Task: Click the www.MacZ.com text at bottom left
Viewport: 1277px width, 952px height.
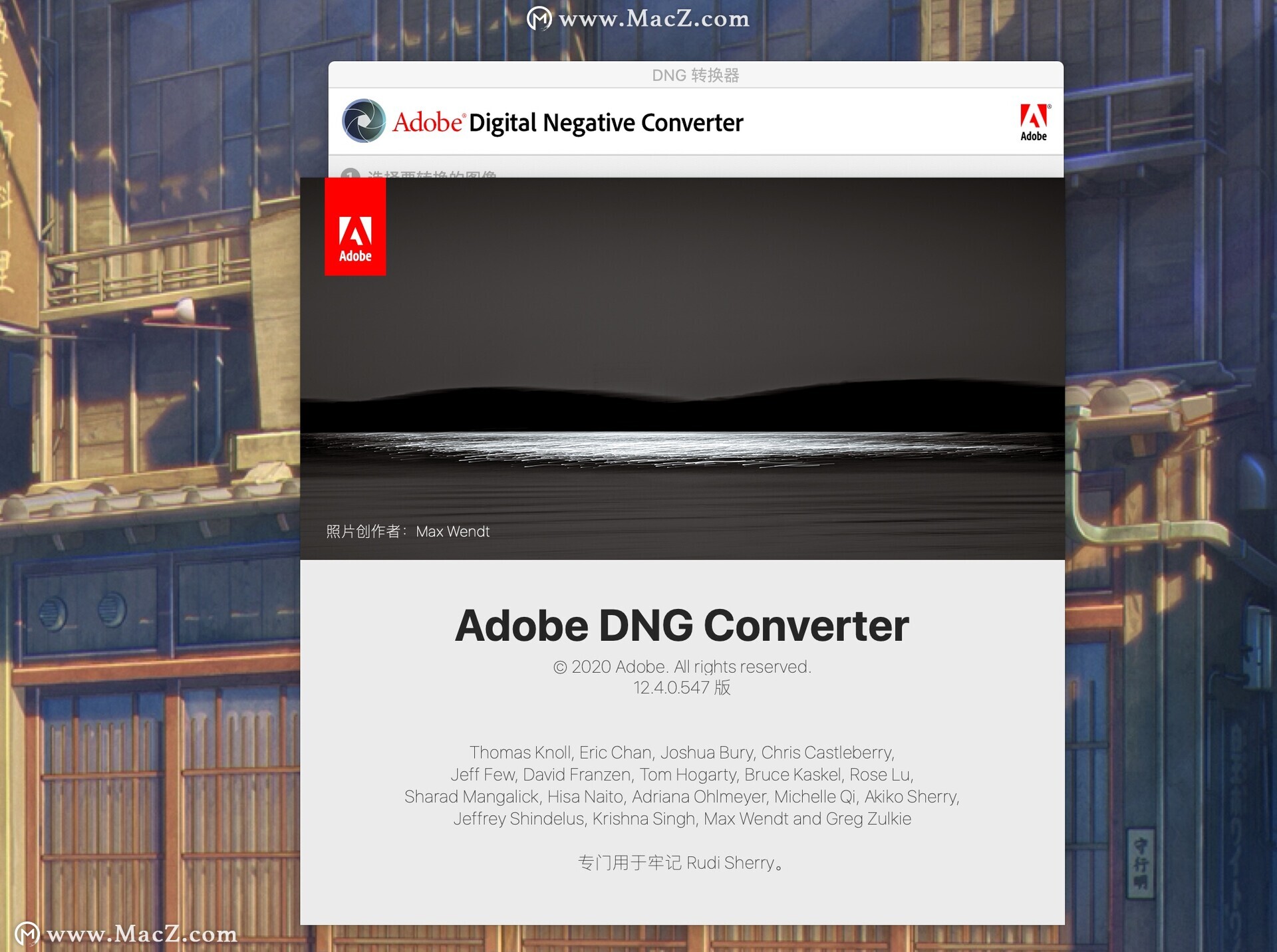Action: pos(142,934)
